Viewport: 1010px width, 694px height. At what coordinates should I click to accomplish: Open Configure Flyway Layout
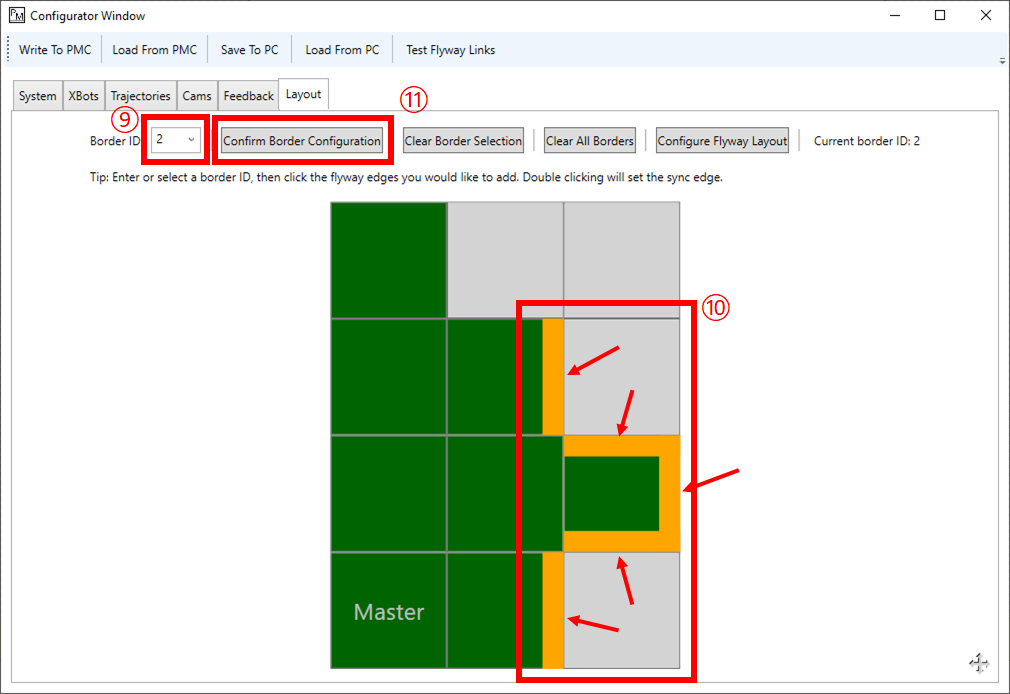click(722, 140)
